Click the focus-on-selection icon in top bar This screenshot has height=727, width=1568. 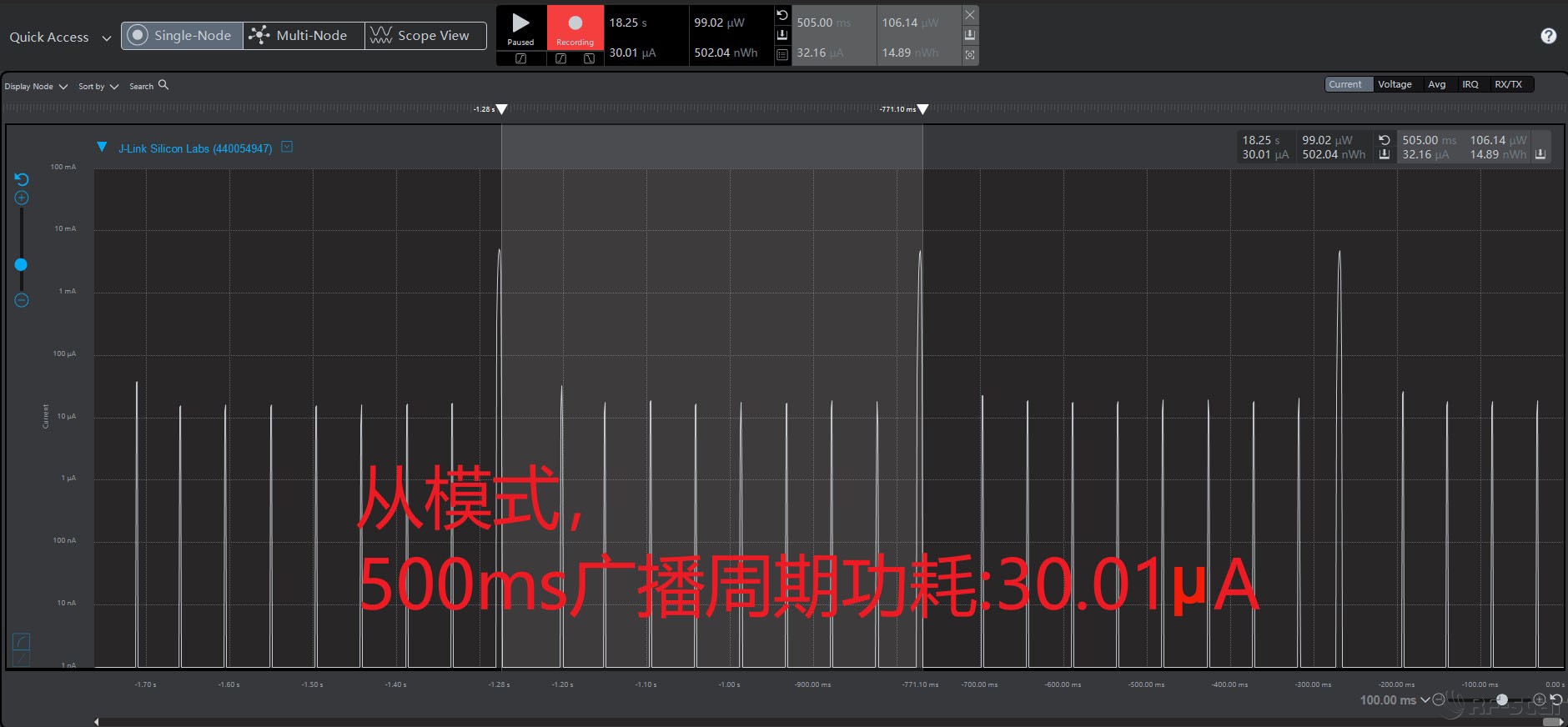click(970, 55)
